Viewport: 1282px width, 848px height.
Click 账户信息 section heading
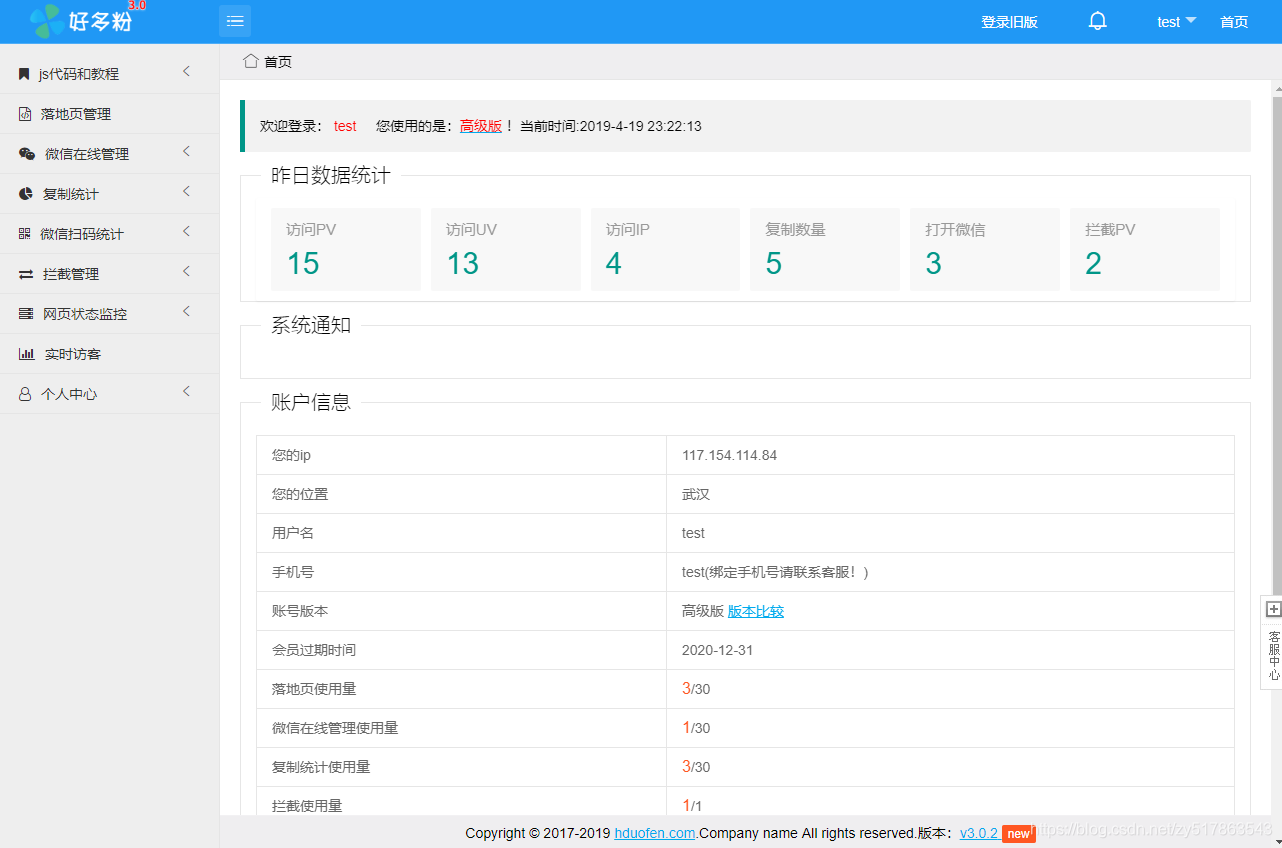(x=311, y=403)
